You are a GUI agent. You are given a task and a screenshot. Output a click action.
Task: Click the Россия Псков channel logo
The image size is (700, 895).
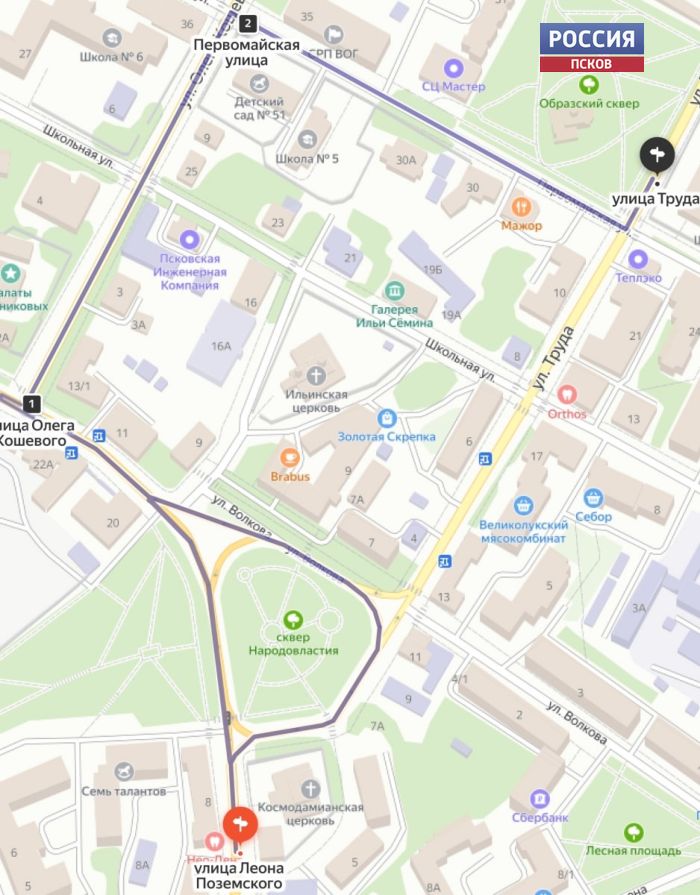(x=592, y=47)
